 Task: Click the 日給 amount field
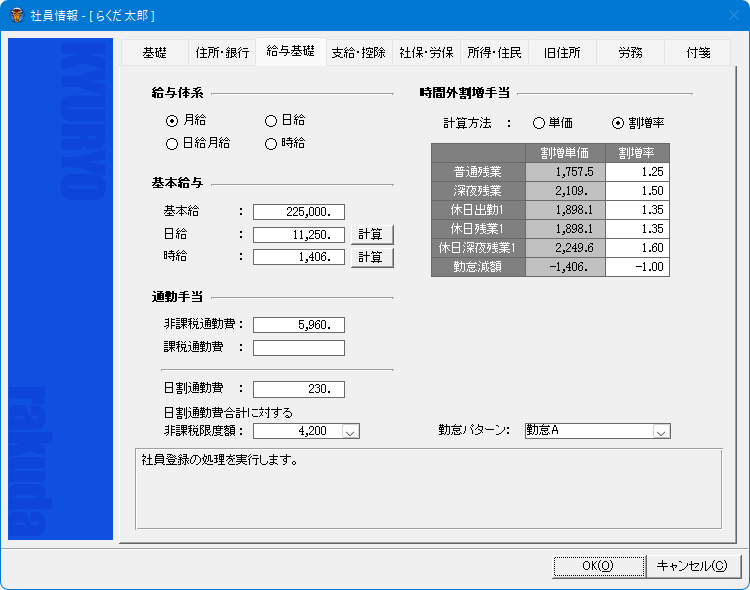(298, 235)
